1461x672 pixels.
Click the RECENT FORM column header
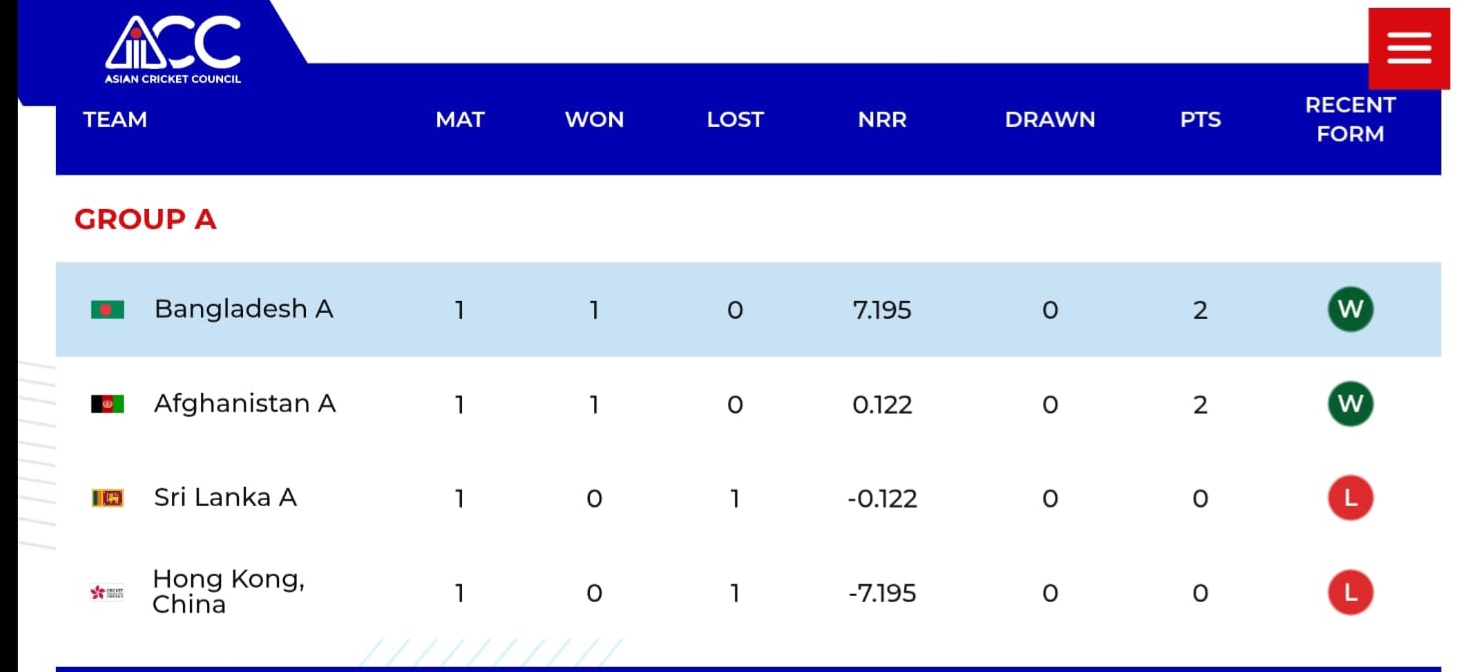(1349, 120)
